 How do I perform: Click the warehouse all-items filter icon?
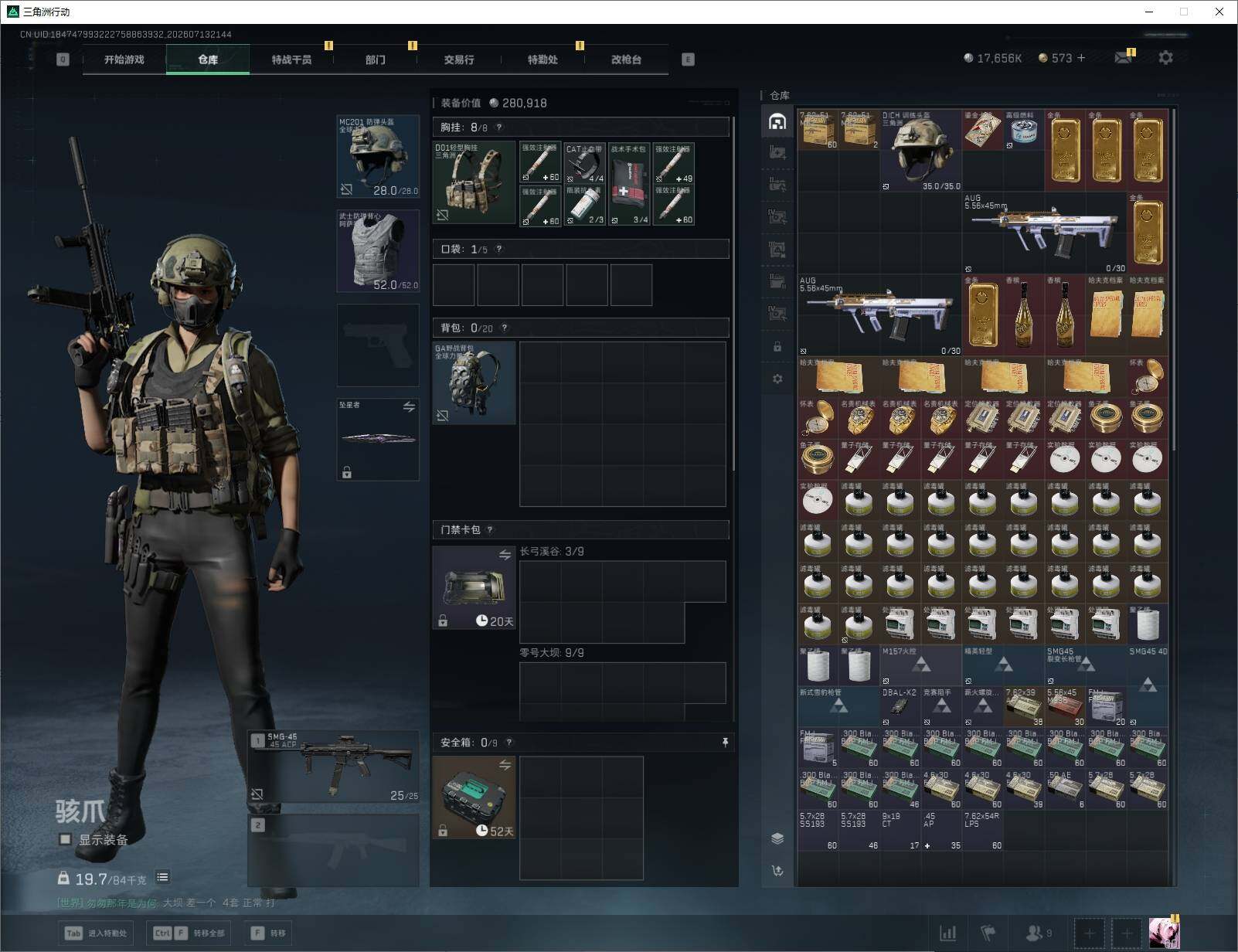click(x=777, y=121)
